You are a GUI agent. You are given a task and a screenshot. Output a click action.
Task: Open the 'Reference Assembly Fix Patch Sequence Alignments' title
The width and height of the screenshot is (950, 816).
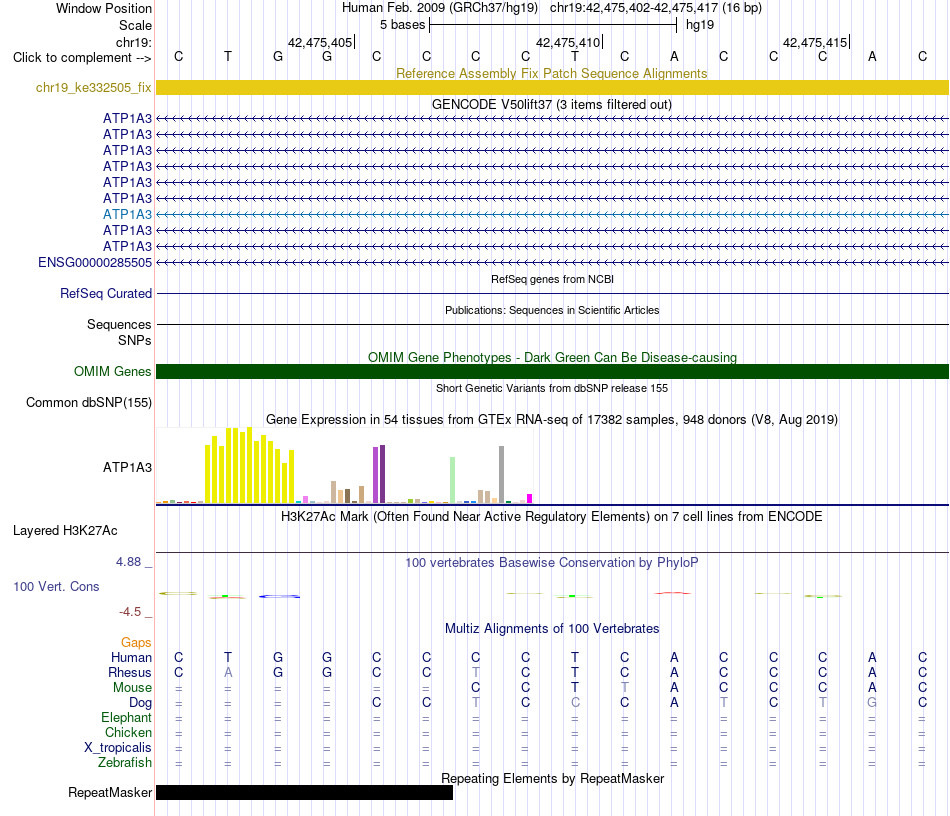pyautogui.click(x=551, y=73)
